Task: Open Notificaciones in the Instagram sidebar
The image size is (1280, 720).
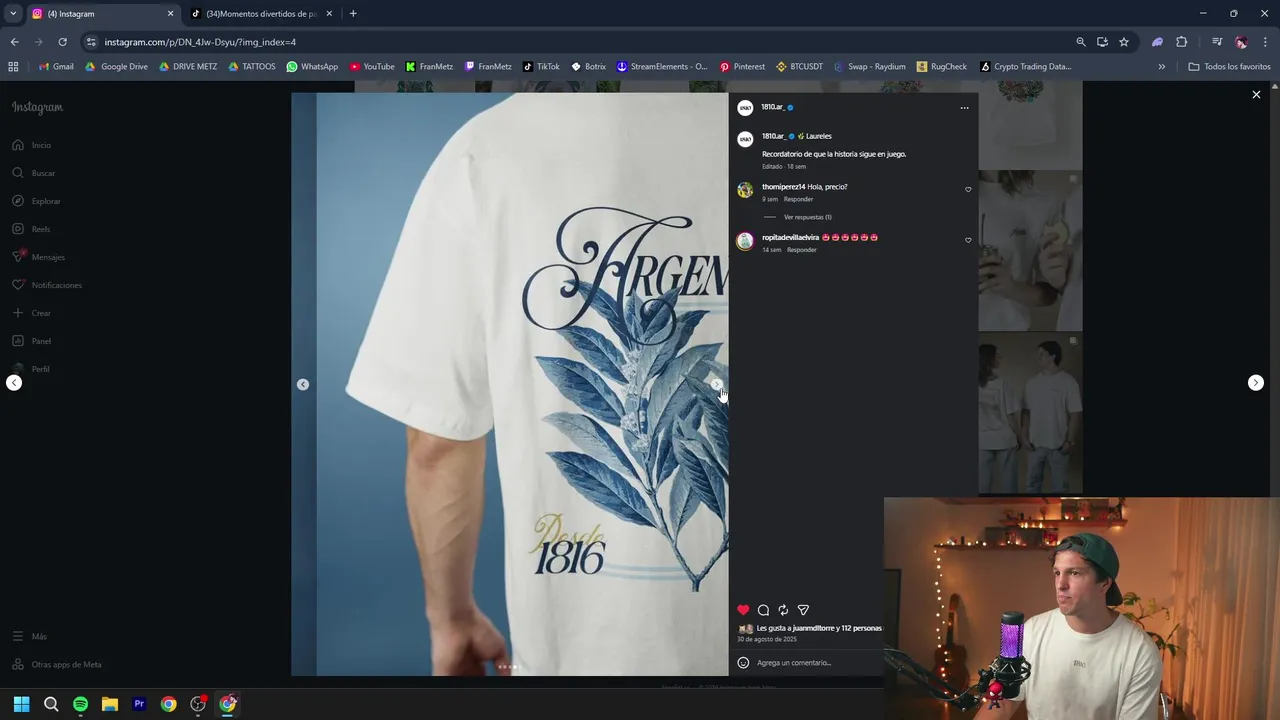Action: pyautogui.click(x=47, y=285)
